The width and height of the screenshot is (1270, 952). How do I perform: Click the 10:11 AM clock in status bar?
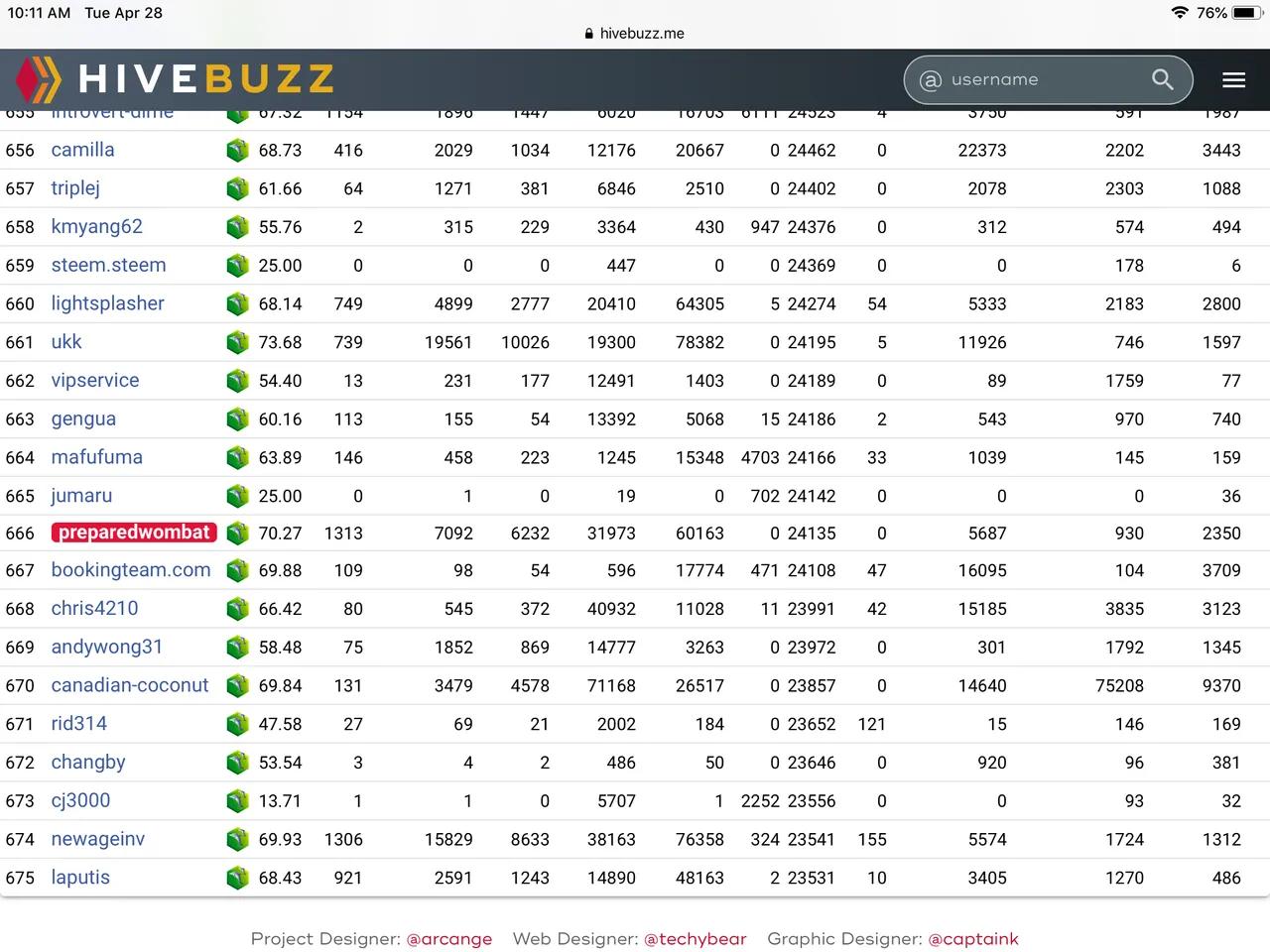point(39,13)
